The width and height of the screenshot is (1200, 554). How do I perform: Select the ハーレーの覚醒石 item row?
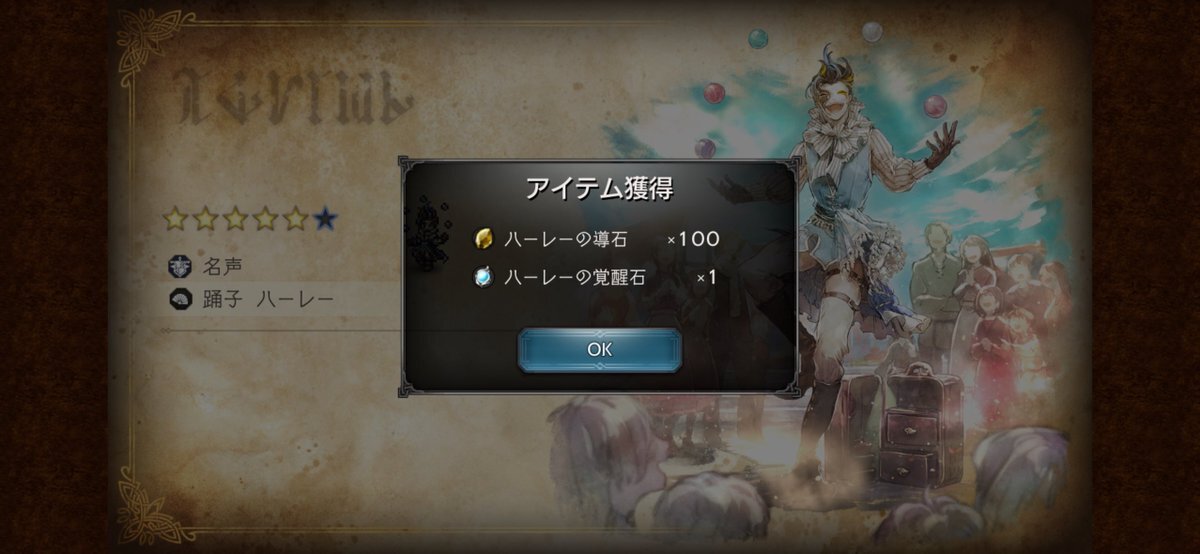(597, 278)
